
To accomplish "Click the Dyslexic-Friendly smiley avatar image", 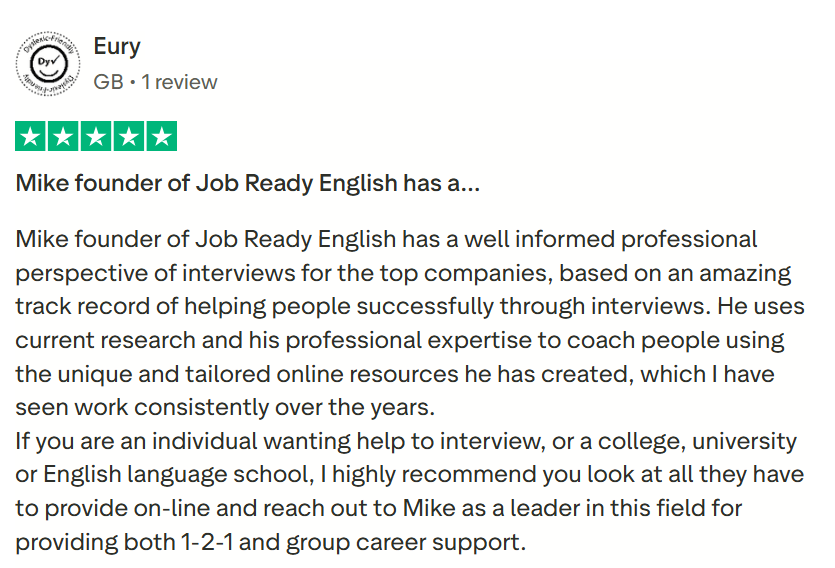I will click(49, 65).
